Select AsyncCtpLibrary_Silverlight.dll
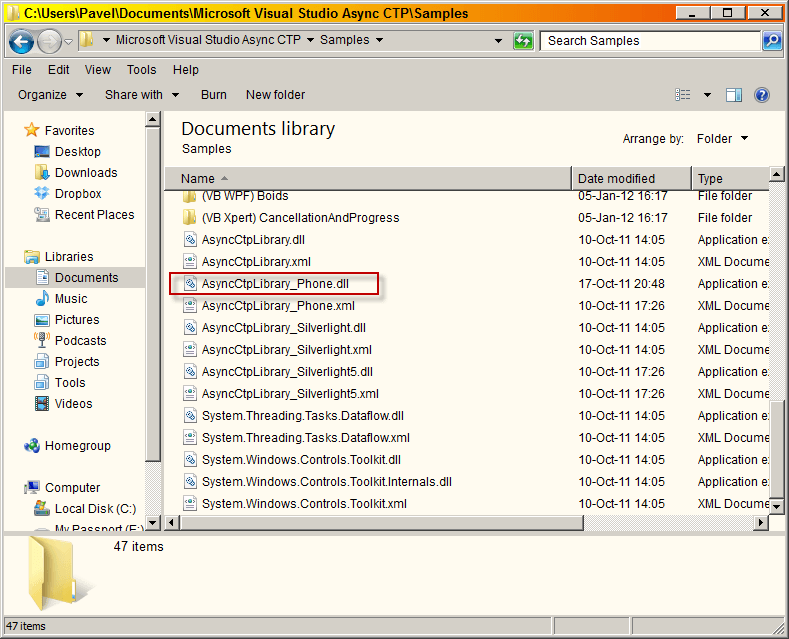789x639 pixels. point(283,328)
